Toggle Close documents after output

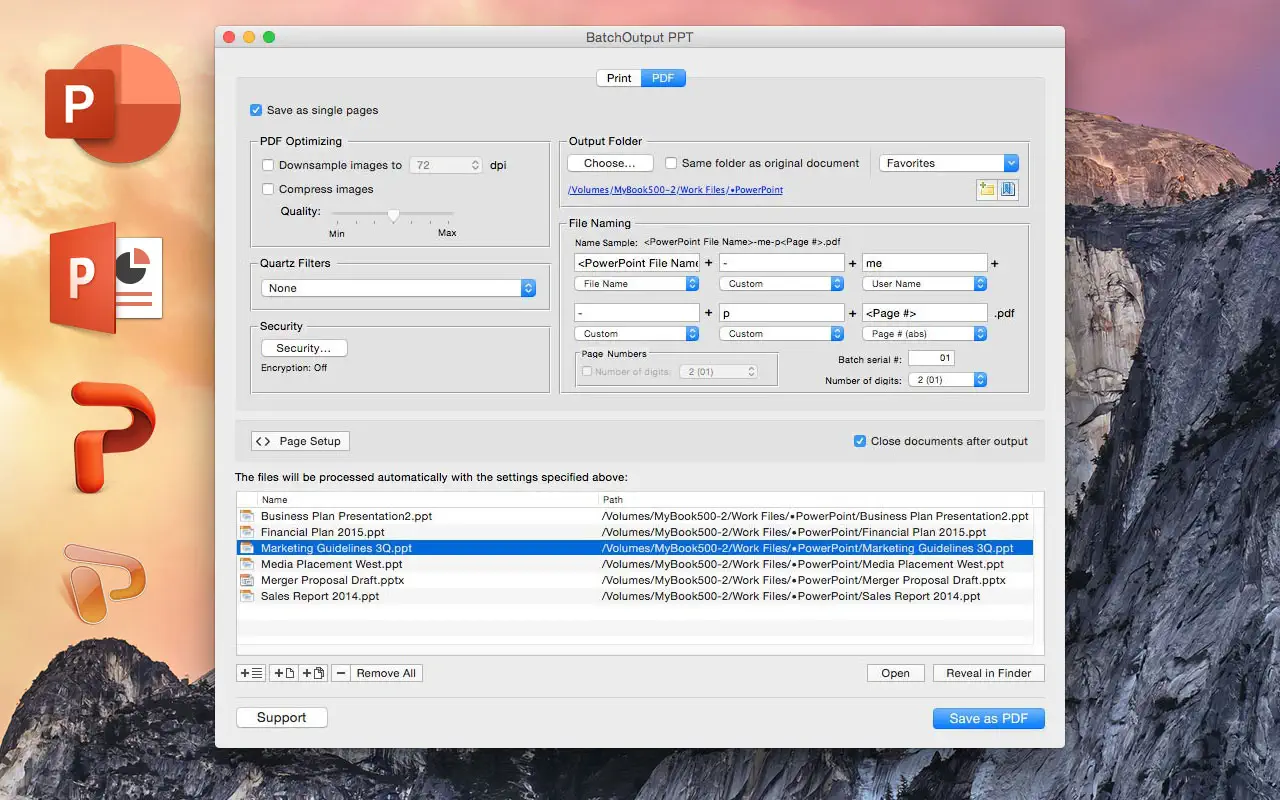[x=860, y=441]
